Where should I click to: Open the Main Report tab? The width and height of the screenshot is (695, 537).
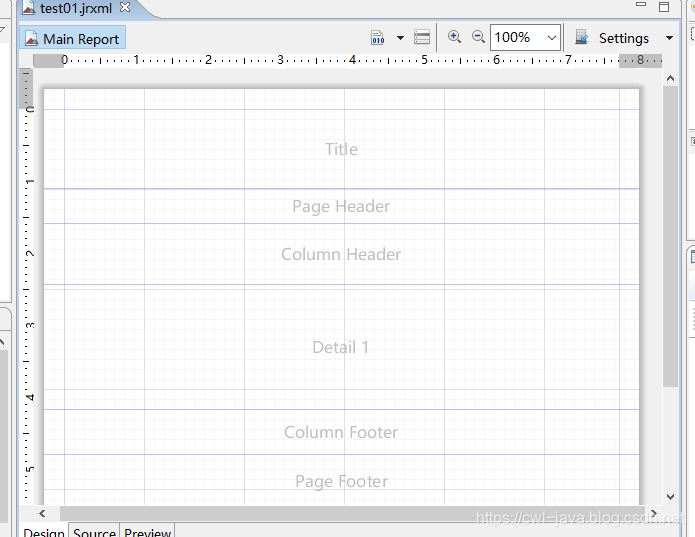(73, 38)
